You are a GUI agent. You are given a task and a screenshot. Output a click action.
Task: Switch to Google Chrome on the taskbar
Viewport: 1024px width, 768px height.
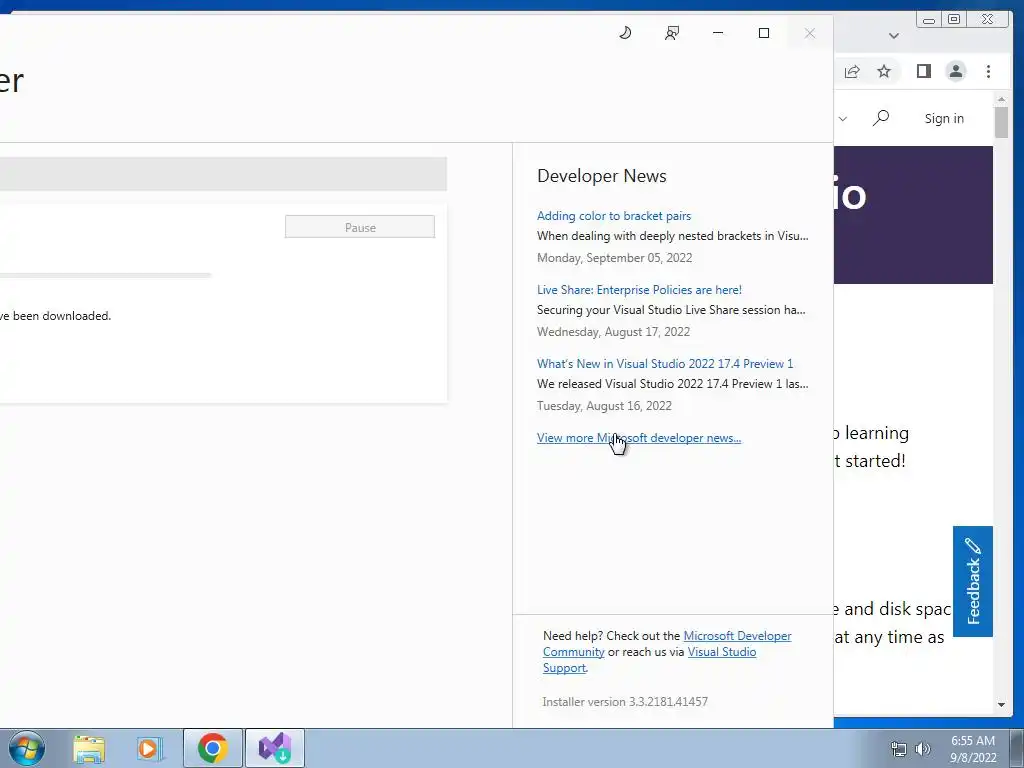[213, 748]
